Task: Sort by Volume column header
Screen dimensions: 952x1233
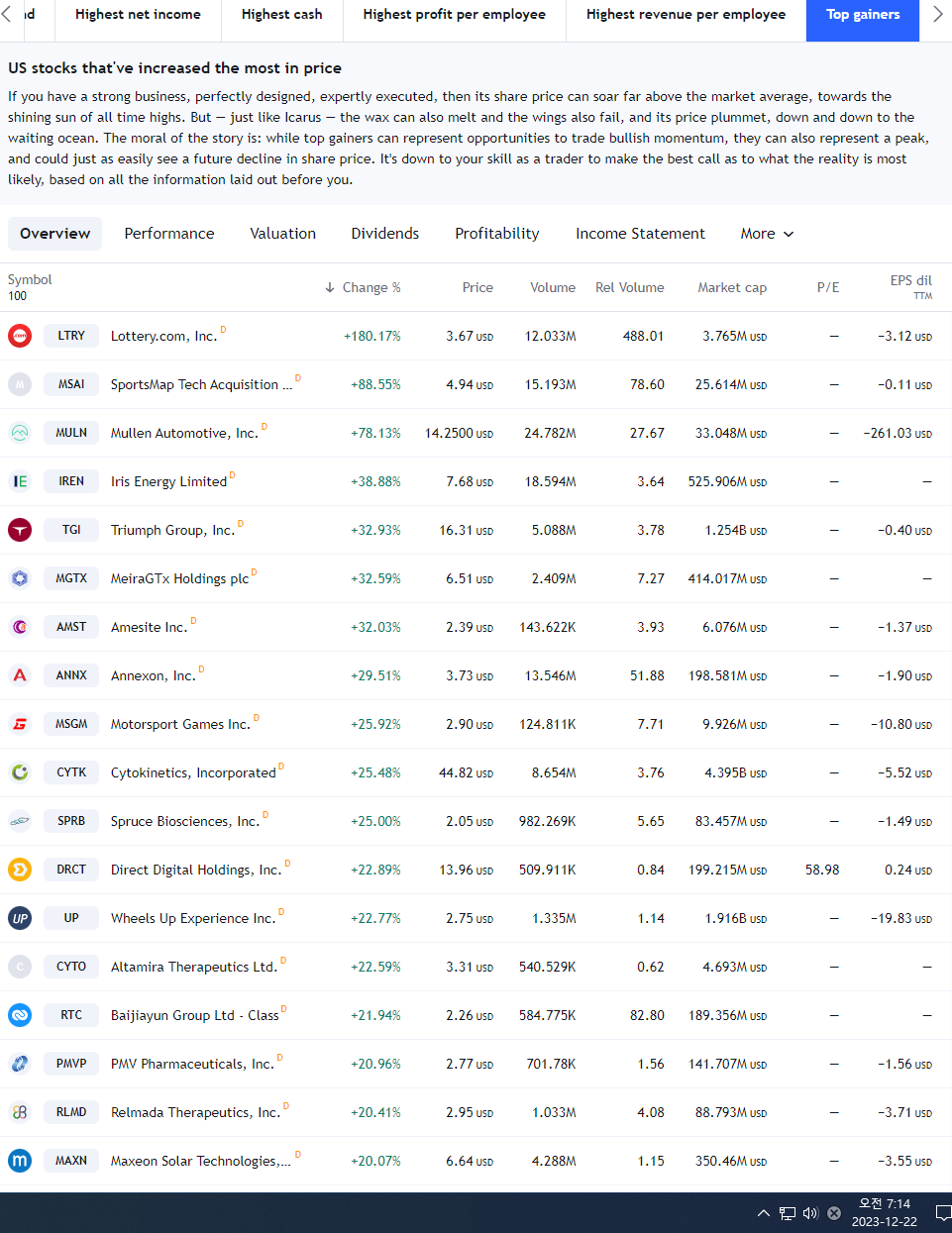Action: pos(553,287)
